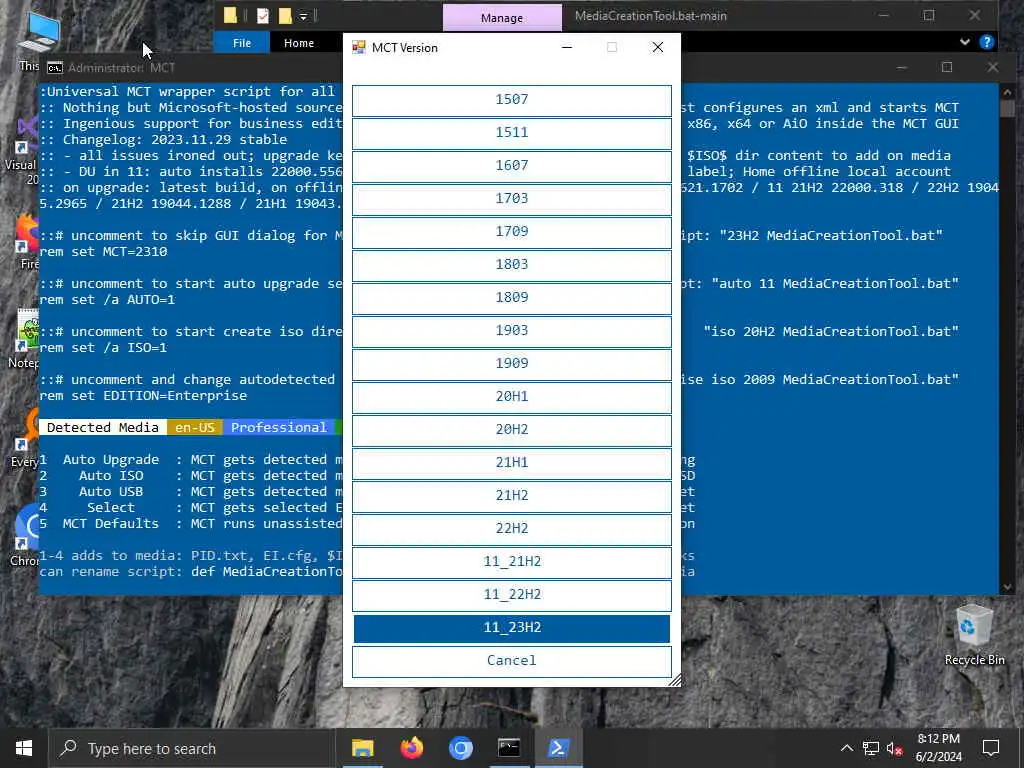Choose the 11_21H2 version
1024x768 pixels.
pos(511,562)
